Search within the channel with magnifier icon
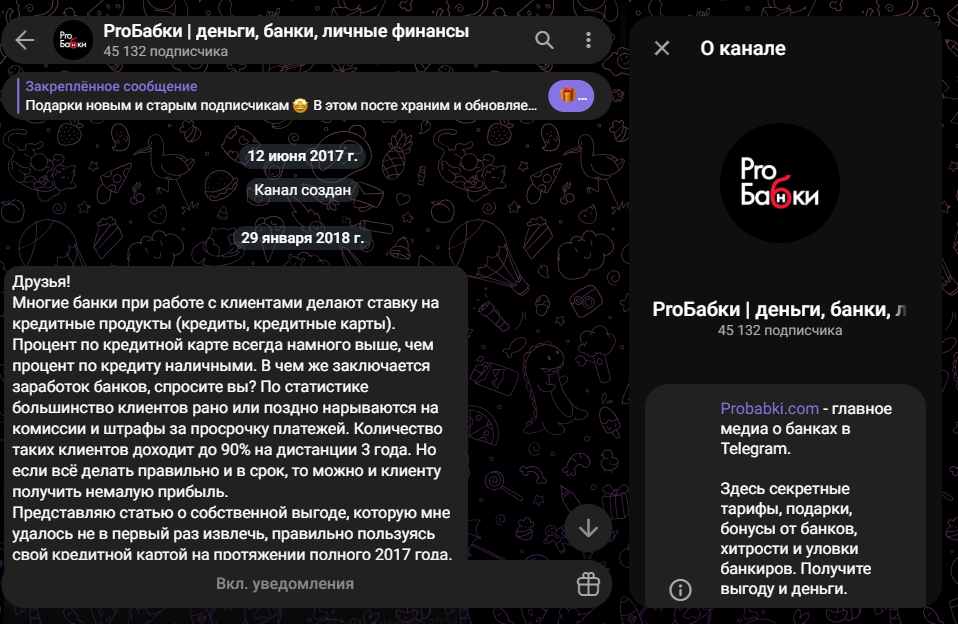Screen dimensions: 958x624 pos(544,40)
